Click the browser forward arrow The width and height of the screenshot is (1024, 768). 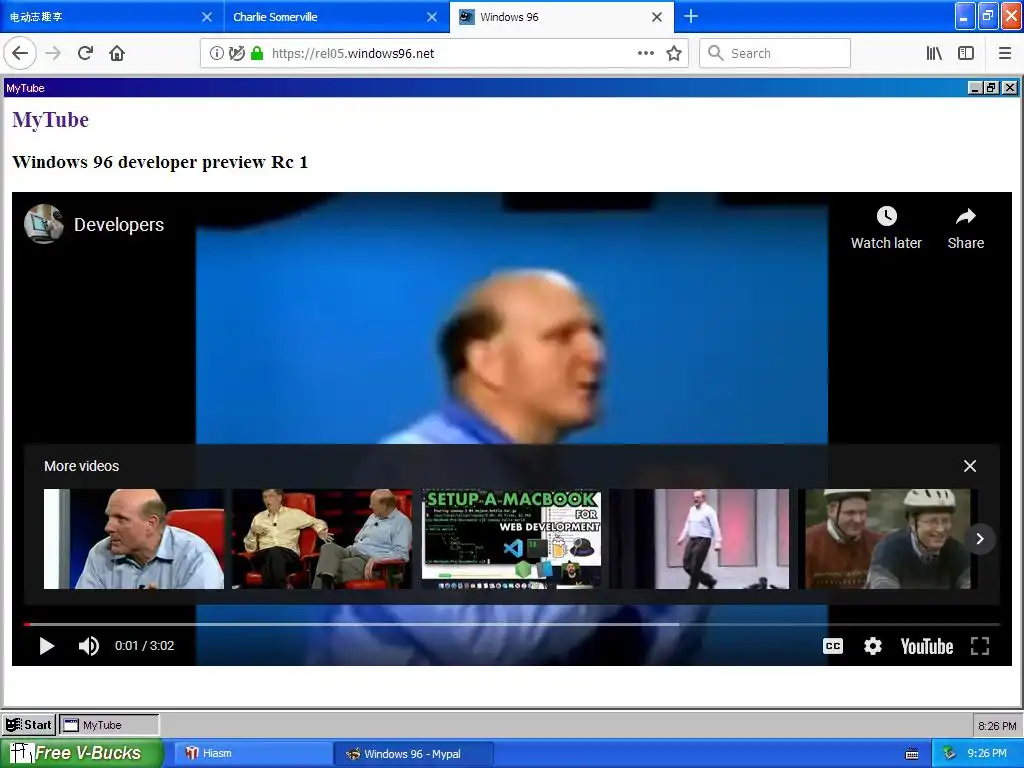coord(53,54)
